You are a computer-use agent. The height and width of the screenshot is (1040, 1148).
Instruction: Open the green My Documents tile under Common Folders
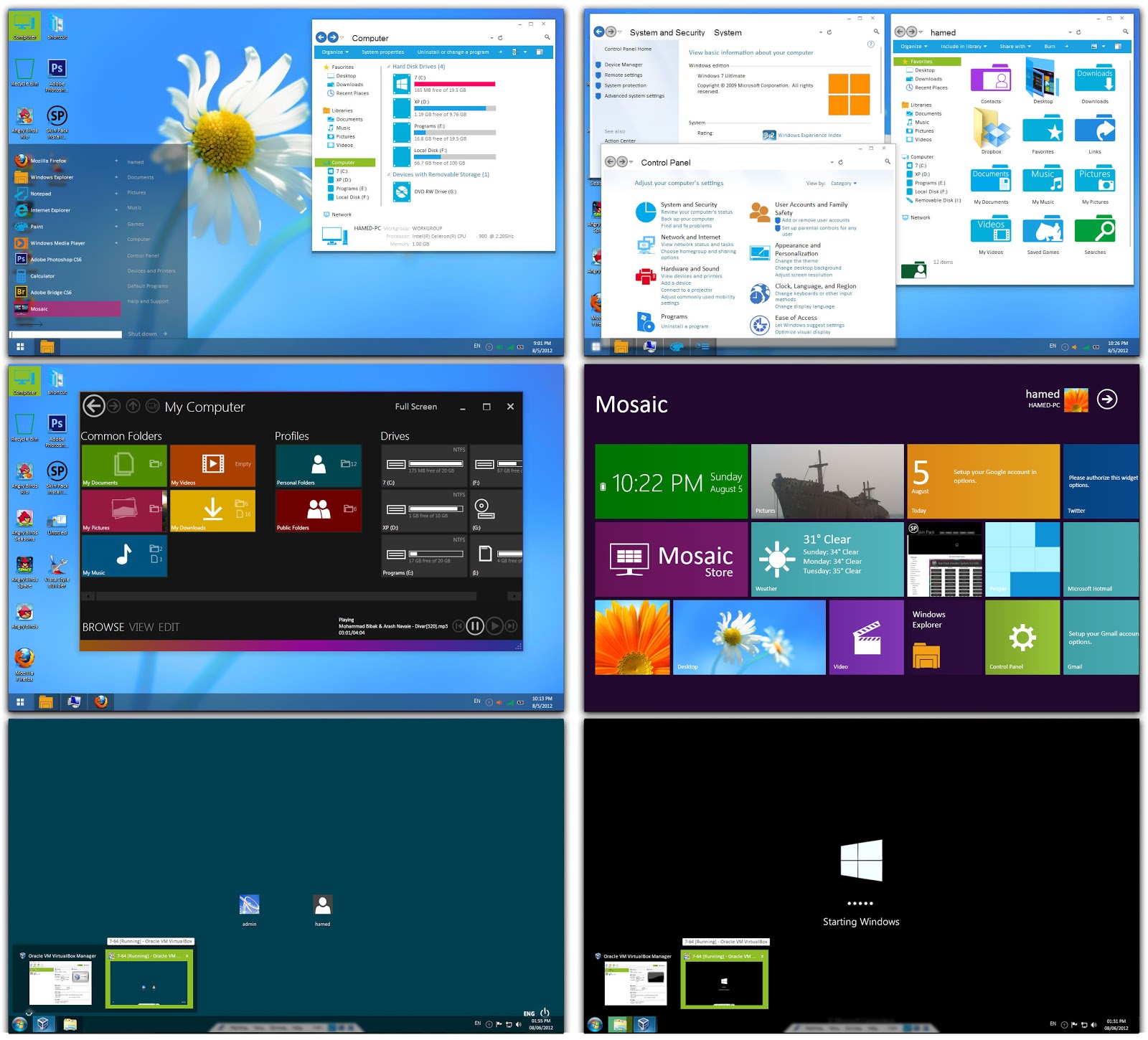pyautogui.click(x=124, y=465)
